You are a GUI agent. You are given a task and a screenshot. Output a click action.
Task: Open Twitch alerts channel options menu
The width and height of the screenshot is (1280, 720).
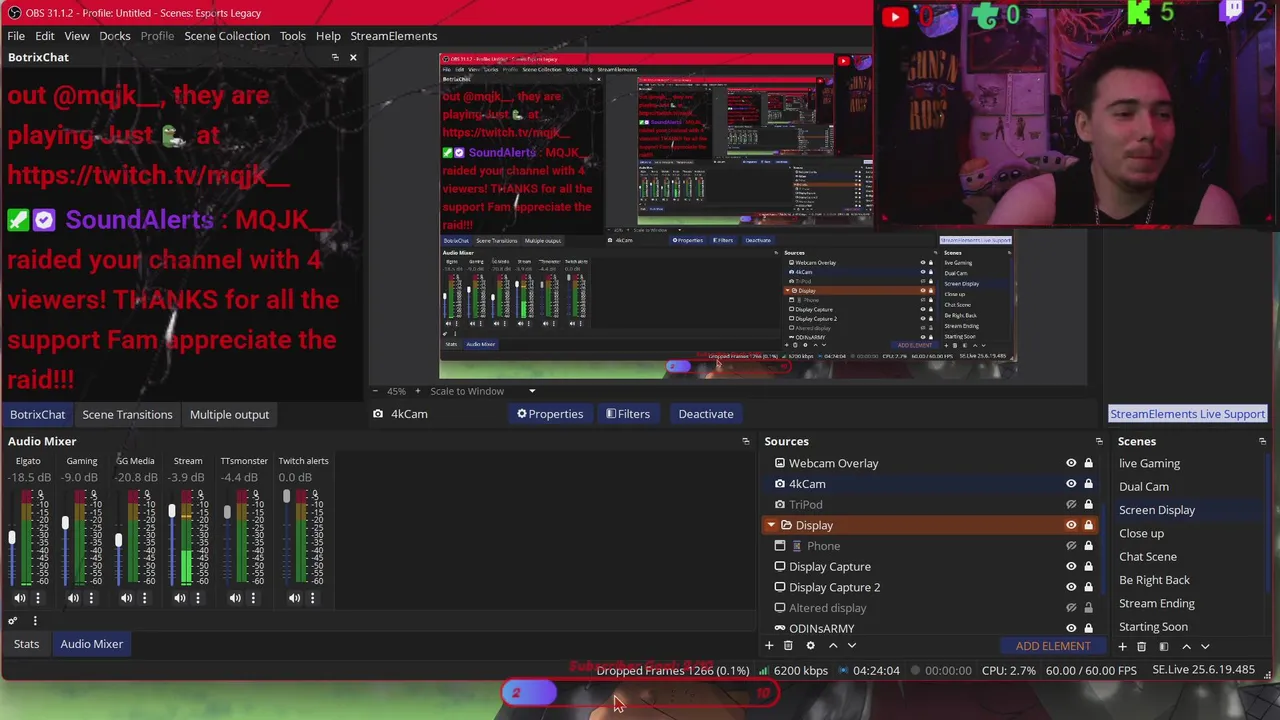pyautogui.click(x=312, y=598)
